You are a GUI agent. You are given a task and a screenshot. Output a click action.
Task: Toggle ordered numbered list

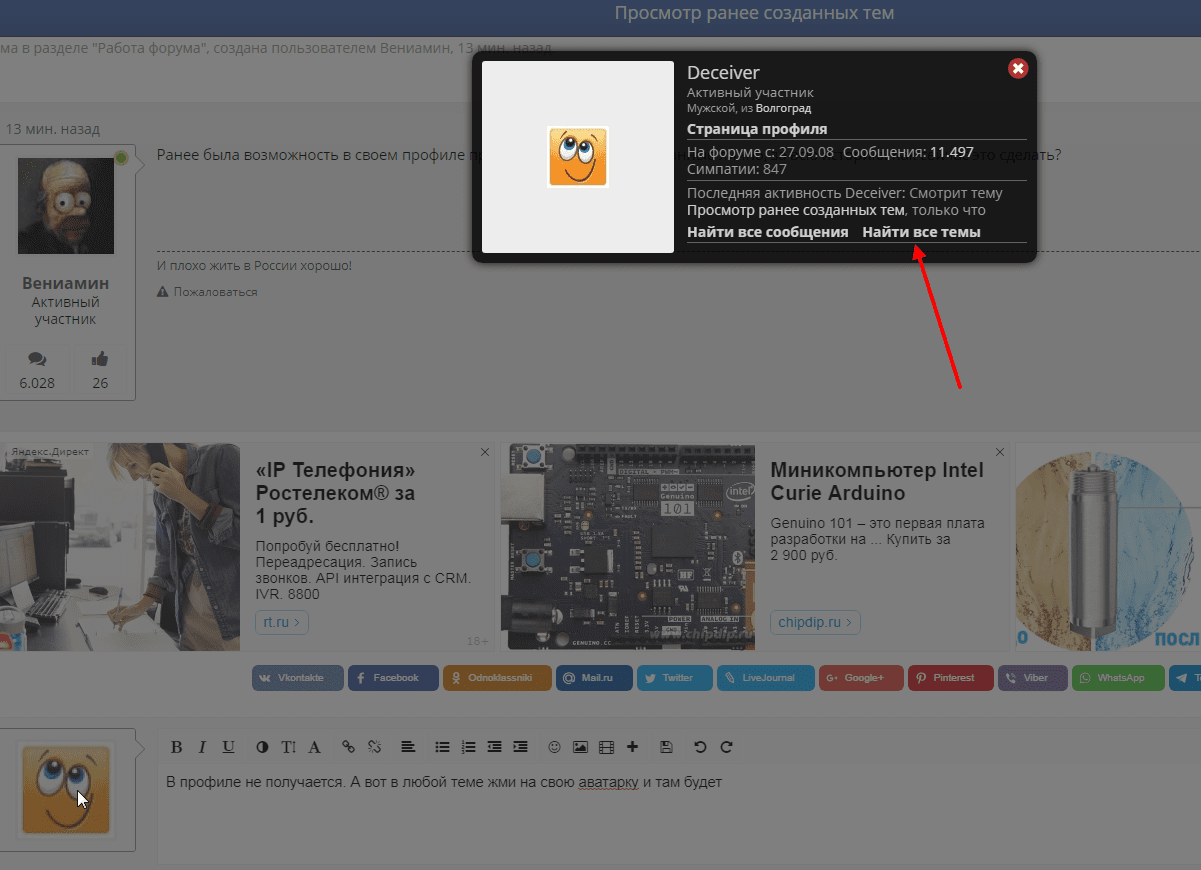[468, 747]
